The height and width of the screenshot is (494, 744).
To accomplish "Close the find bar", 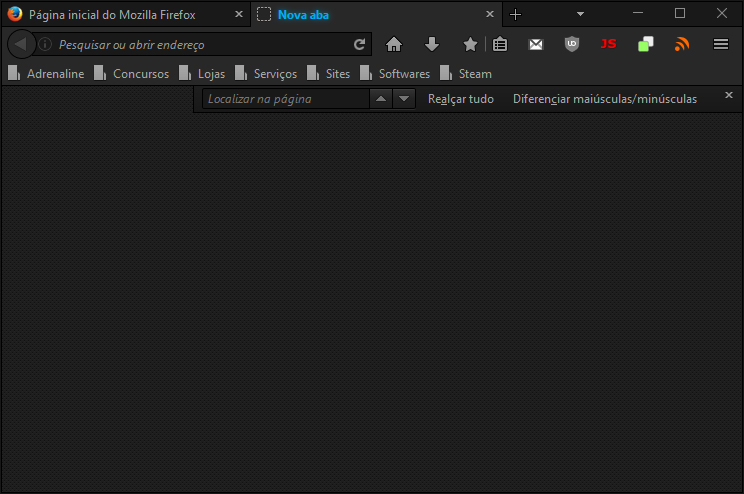I will pos(727,97).
